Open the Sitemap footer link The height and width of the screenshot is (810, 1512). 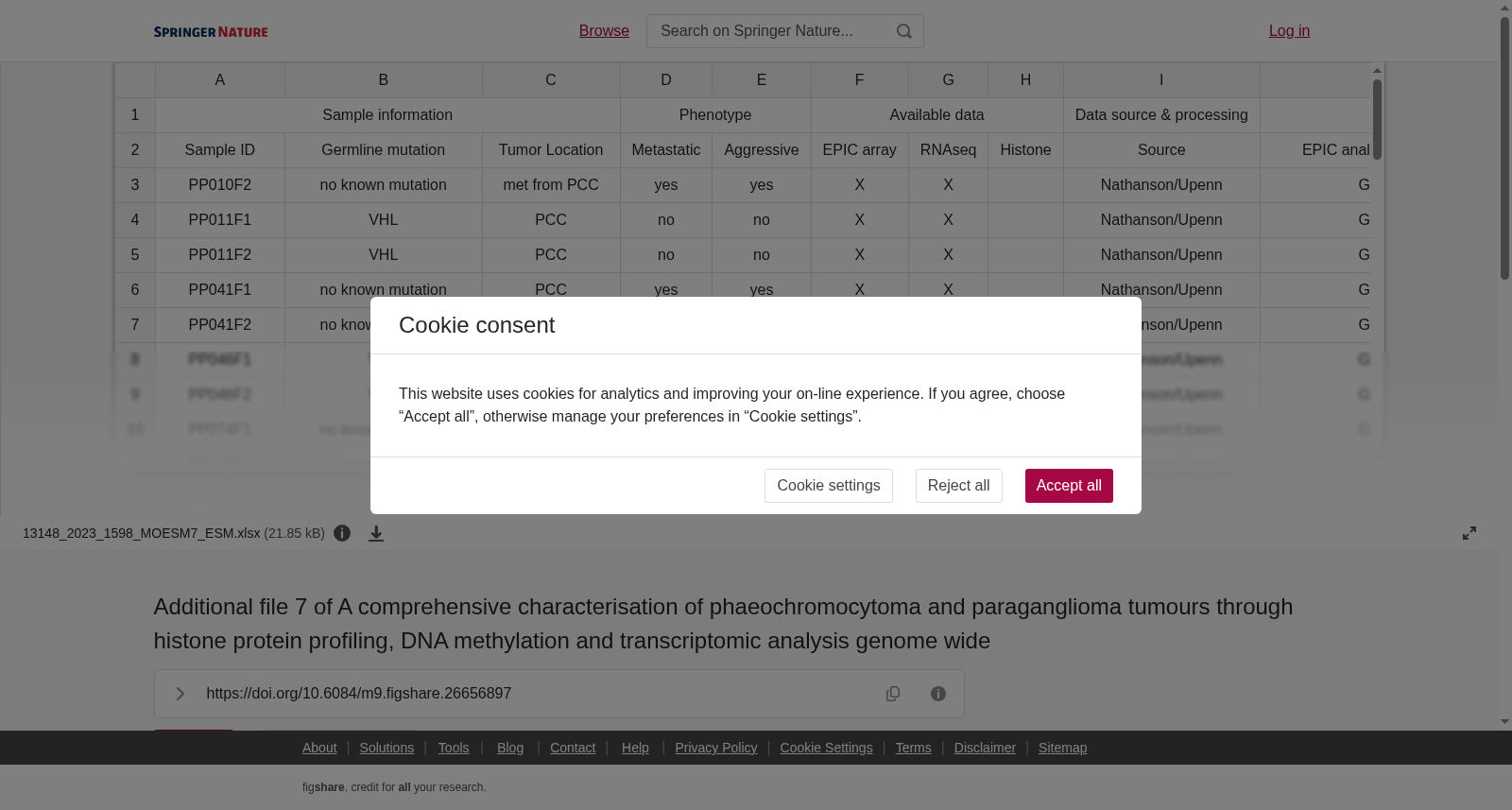coord(1062,748)
